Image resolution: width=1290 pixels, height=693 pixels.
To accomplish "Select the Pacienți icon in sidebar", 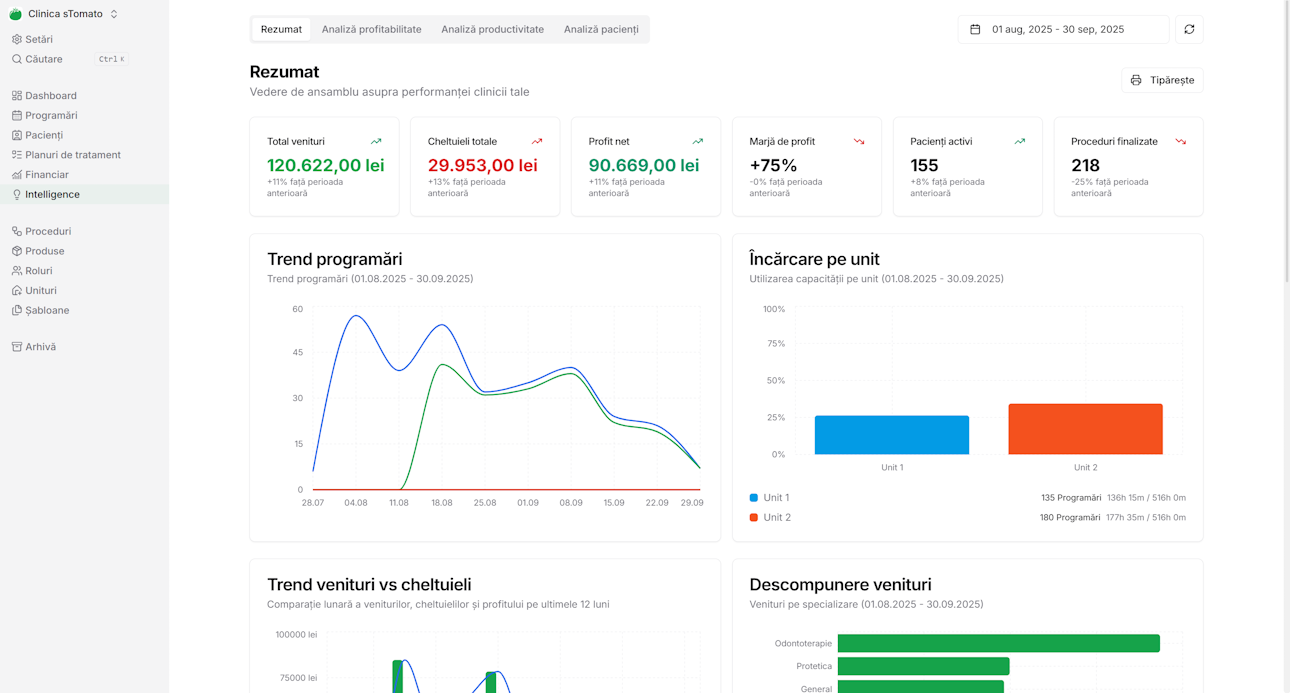I will click(15, 135).
